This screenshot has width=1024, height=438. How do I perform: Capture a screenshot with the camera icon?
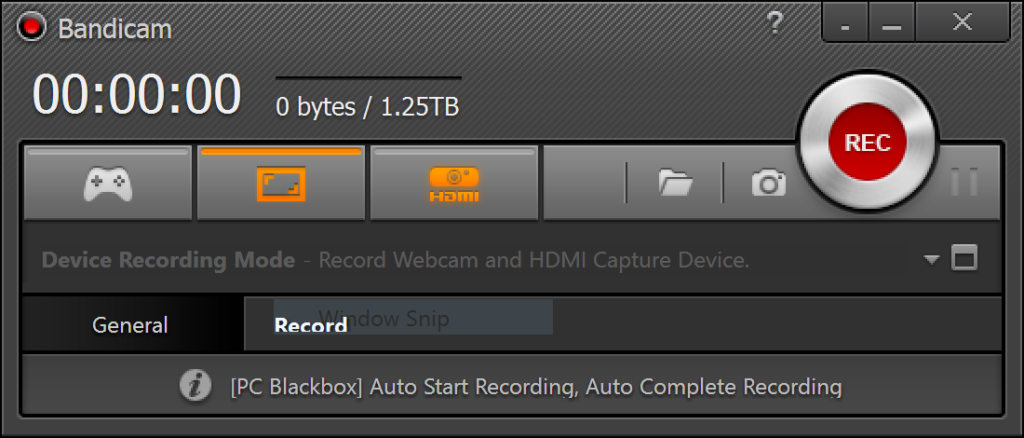coord(769,183)
